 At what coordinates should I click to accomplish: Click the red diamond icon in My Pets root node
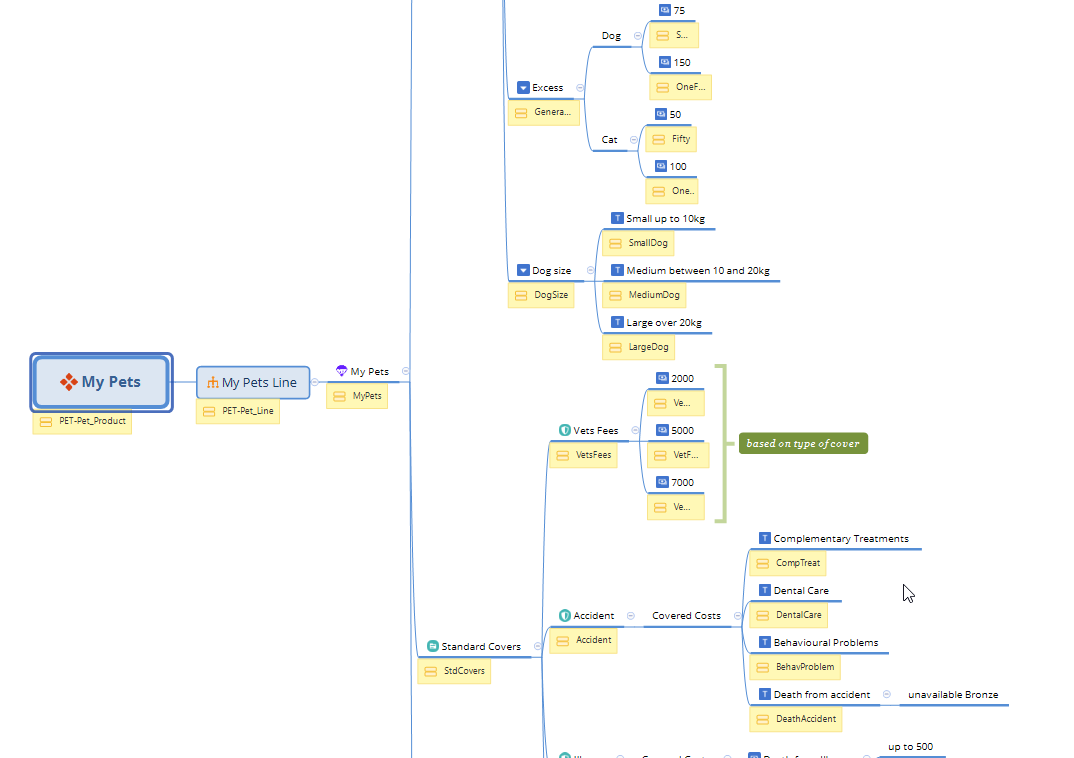coord(69,382)
